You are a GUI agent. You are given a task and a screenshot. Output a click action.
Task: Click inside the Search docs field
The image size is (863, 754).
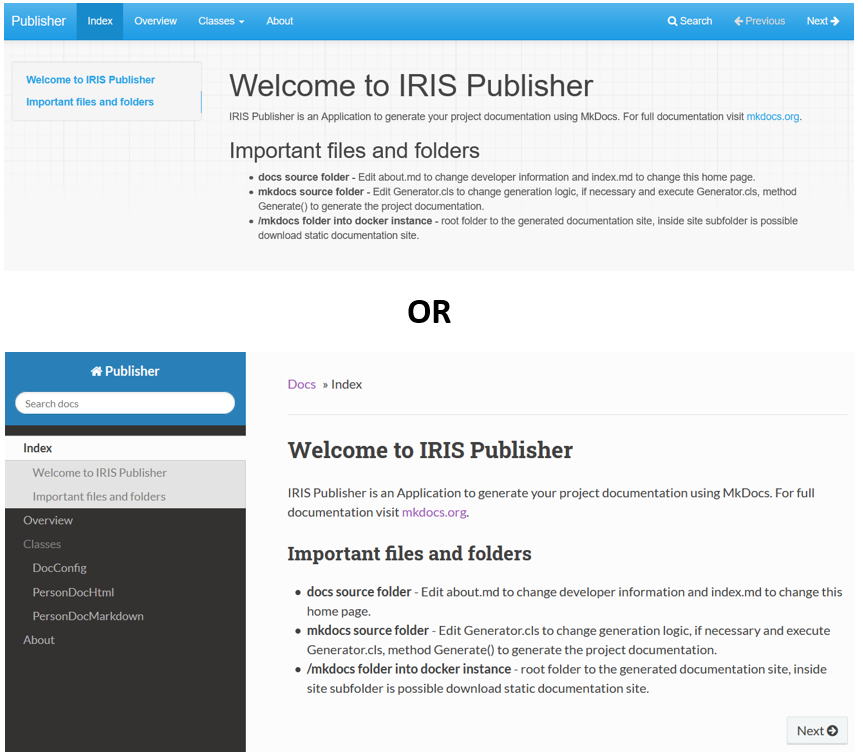[x=125, y=404]
